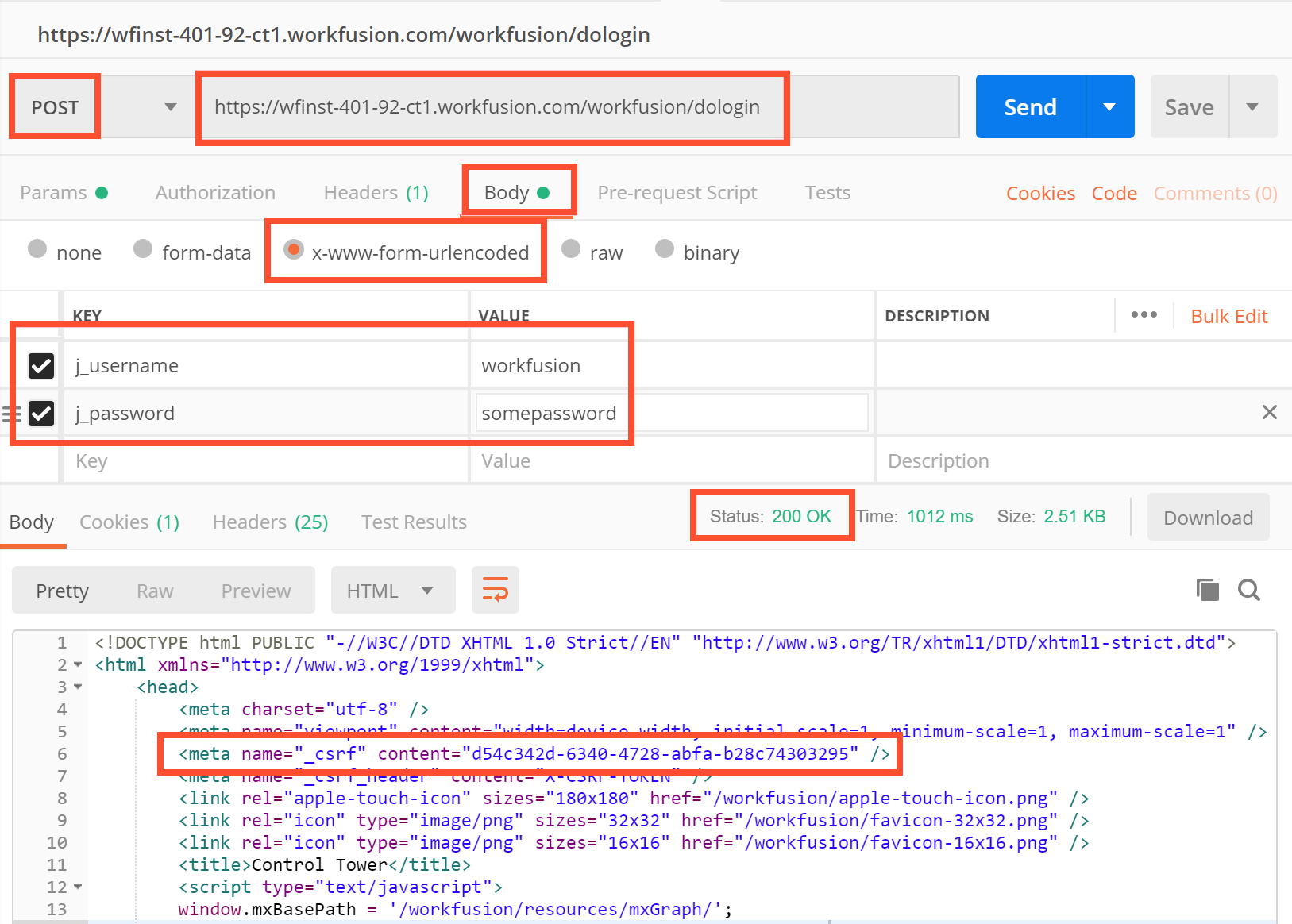Open search in the response body

pyautogui.click(x=1249, y=590)
